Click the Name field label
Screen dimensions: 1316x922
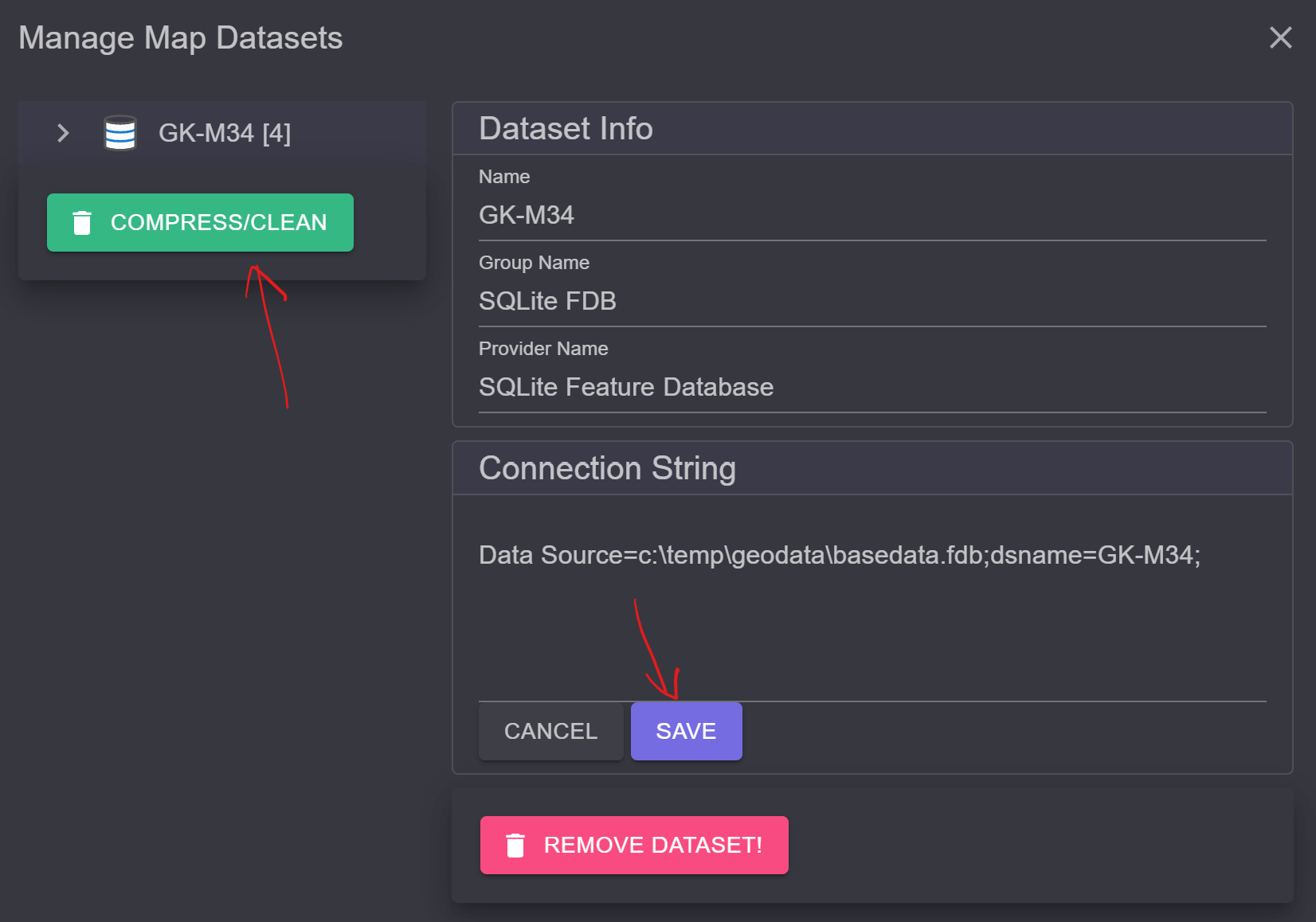[504, 177]
